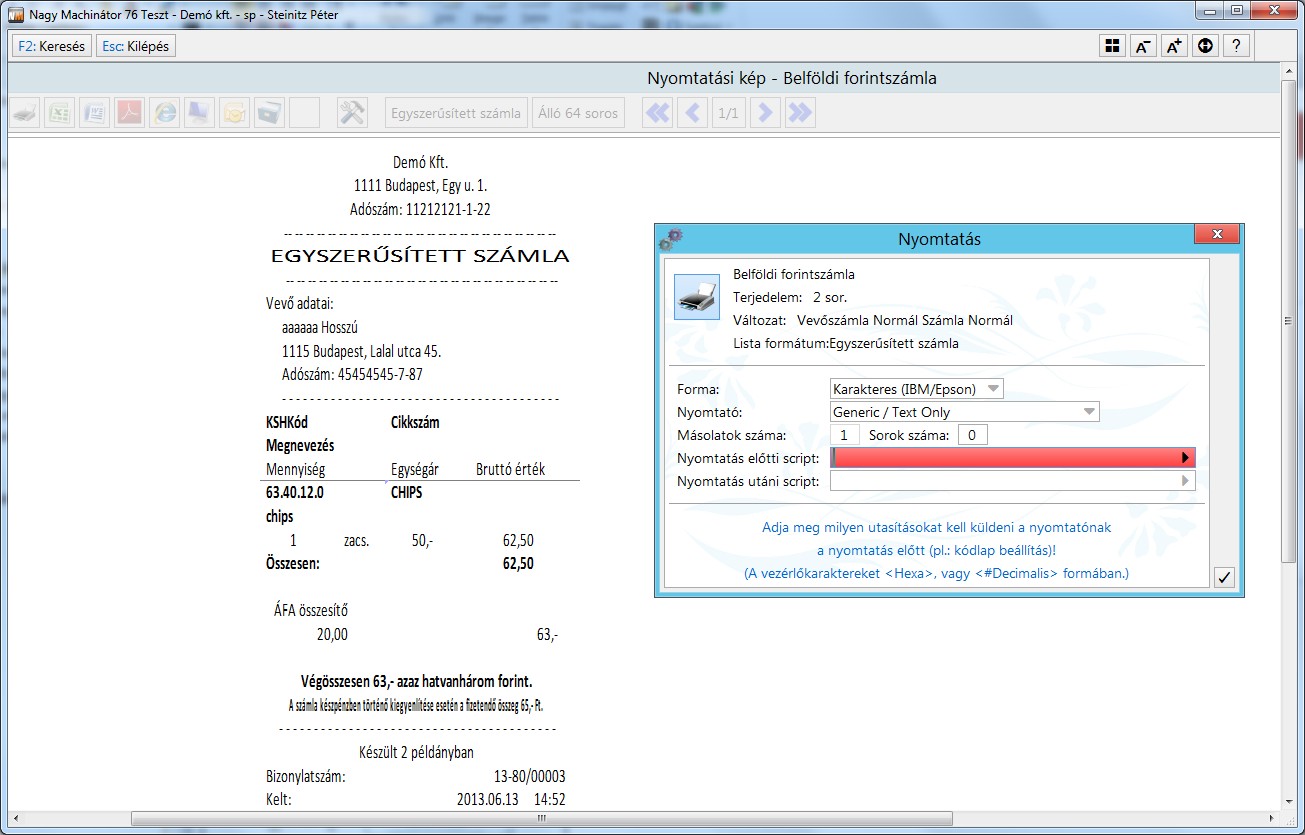Click the printer icon in the preview toolbar

point(25,113)
